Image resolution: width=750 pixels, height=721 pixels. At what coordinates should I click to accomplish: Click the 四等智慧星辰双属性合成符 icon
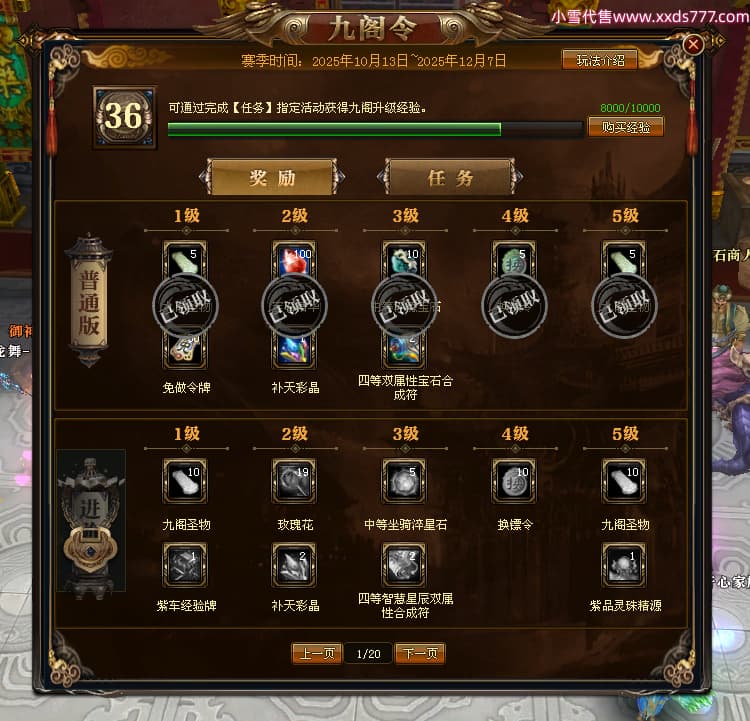(404, 565)
